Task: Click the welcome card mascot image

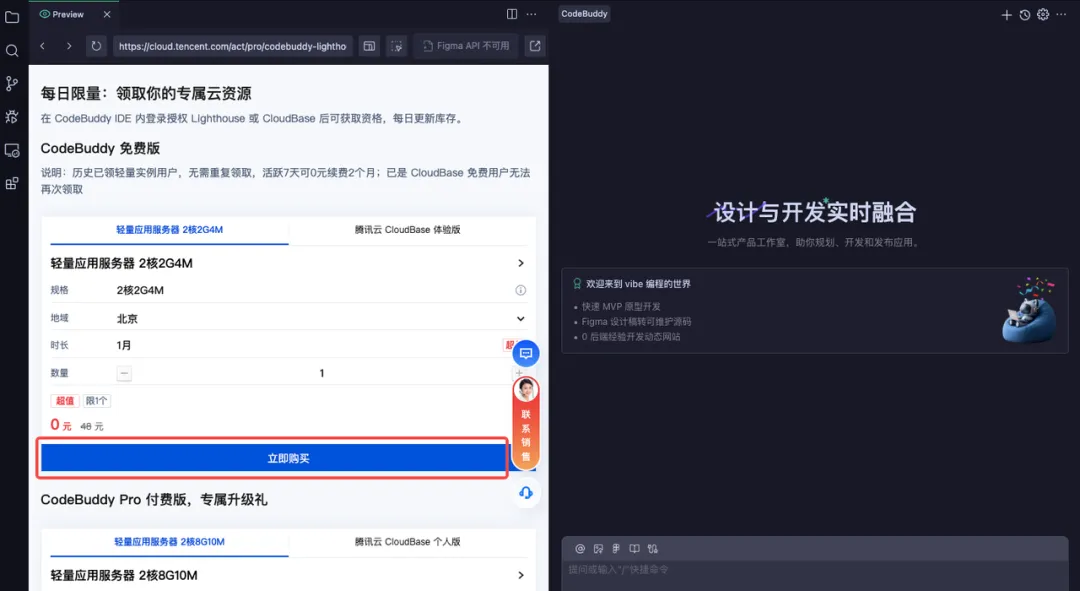Action: [1029, 310]
